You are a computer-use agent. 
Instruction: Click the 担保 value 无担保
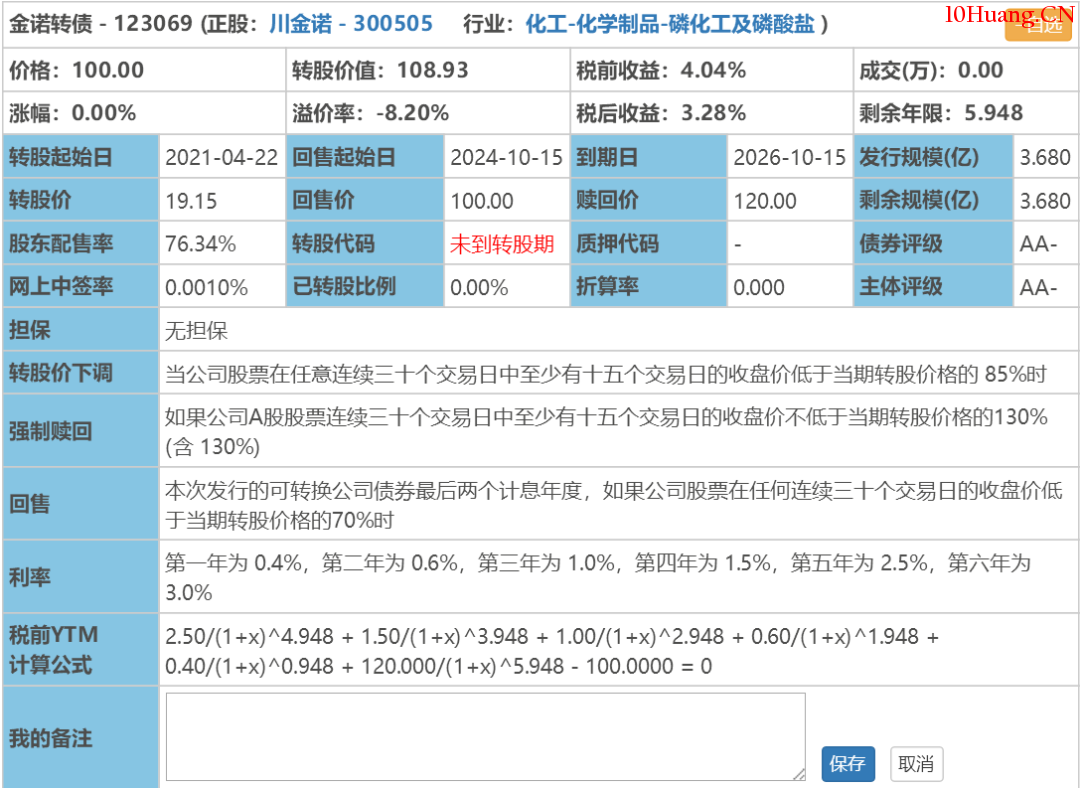(x=196, y=331)
